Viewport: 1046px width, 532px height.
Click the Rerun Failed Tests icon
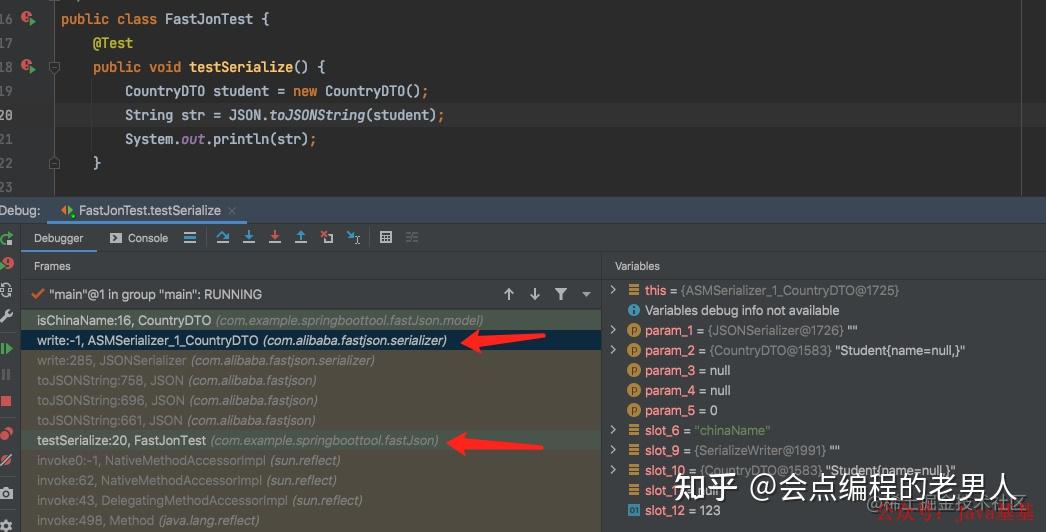(7, 264)
